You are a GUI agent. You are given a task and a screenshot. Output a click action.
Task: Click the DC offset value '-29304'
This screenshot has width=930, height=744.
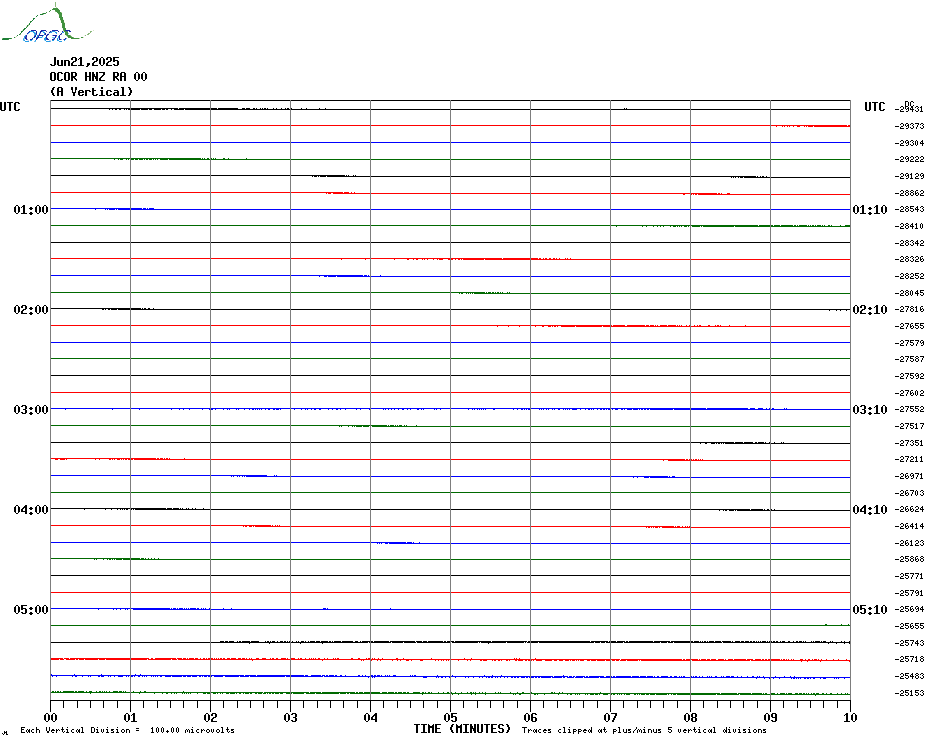pyautogui.click(x=909, y=143)
